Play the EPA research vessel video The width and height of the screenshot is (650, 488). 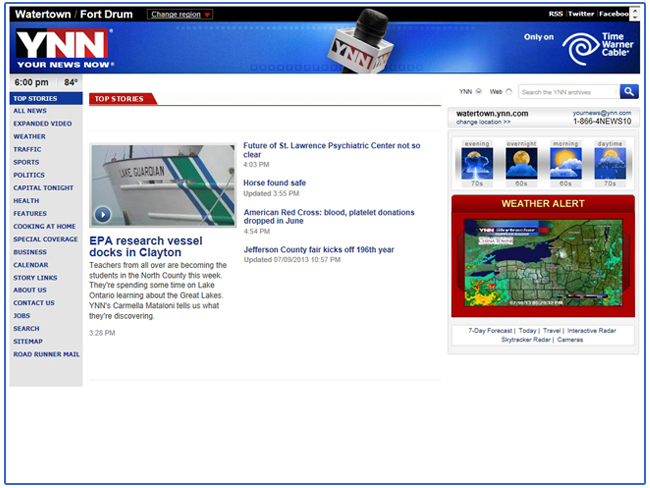click(102, 214)
